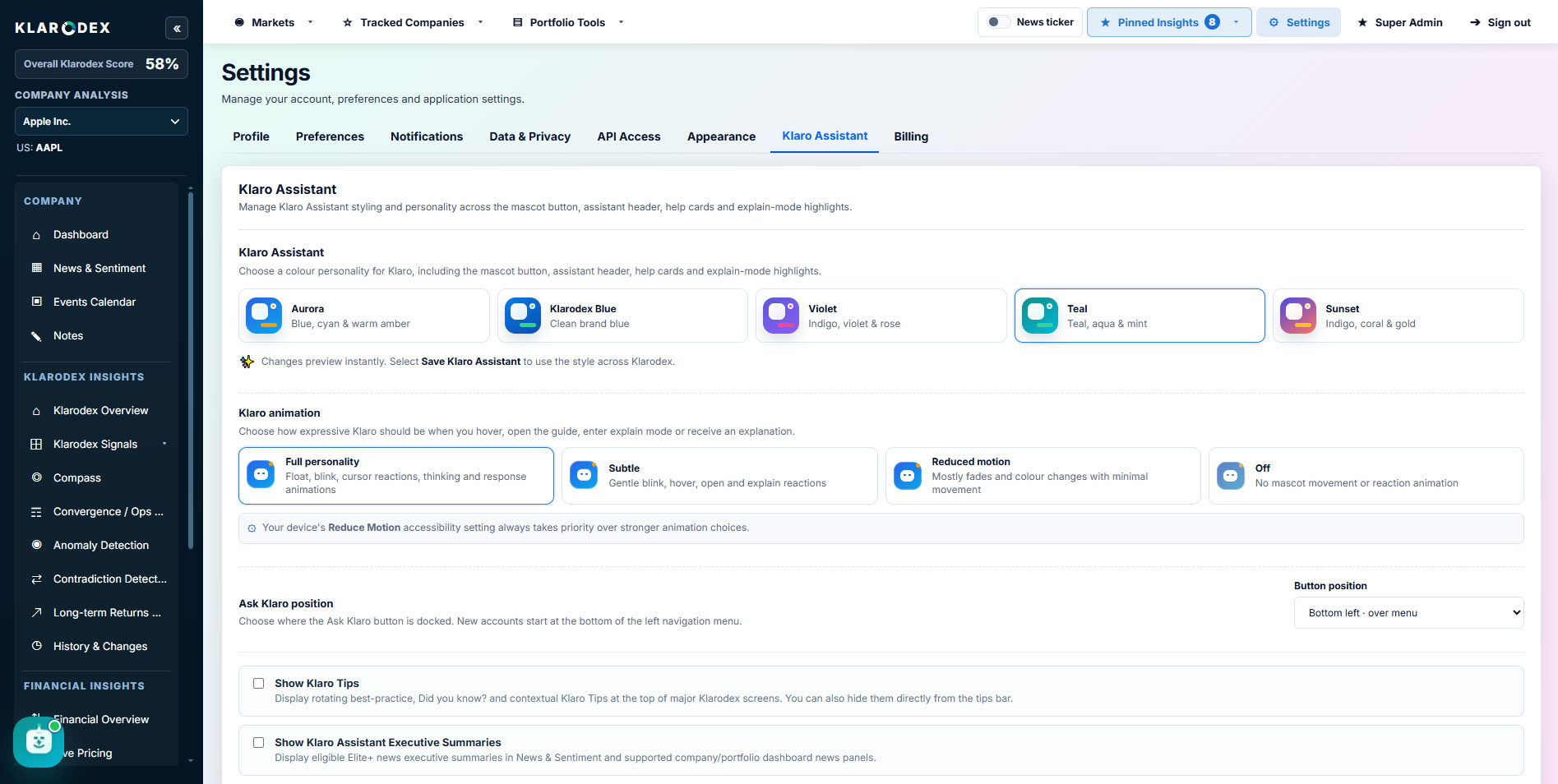This screenshot has width=1558, height=784.
Task: Click the News & Sentiment grid icon
Action: (36, 268)
